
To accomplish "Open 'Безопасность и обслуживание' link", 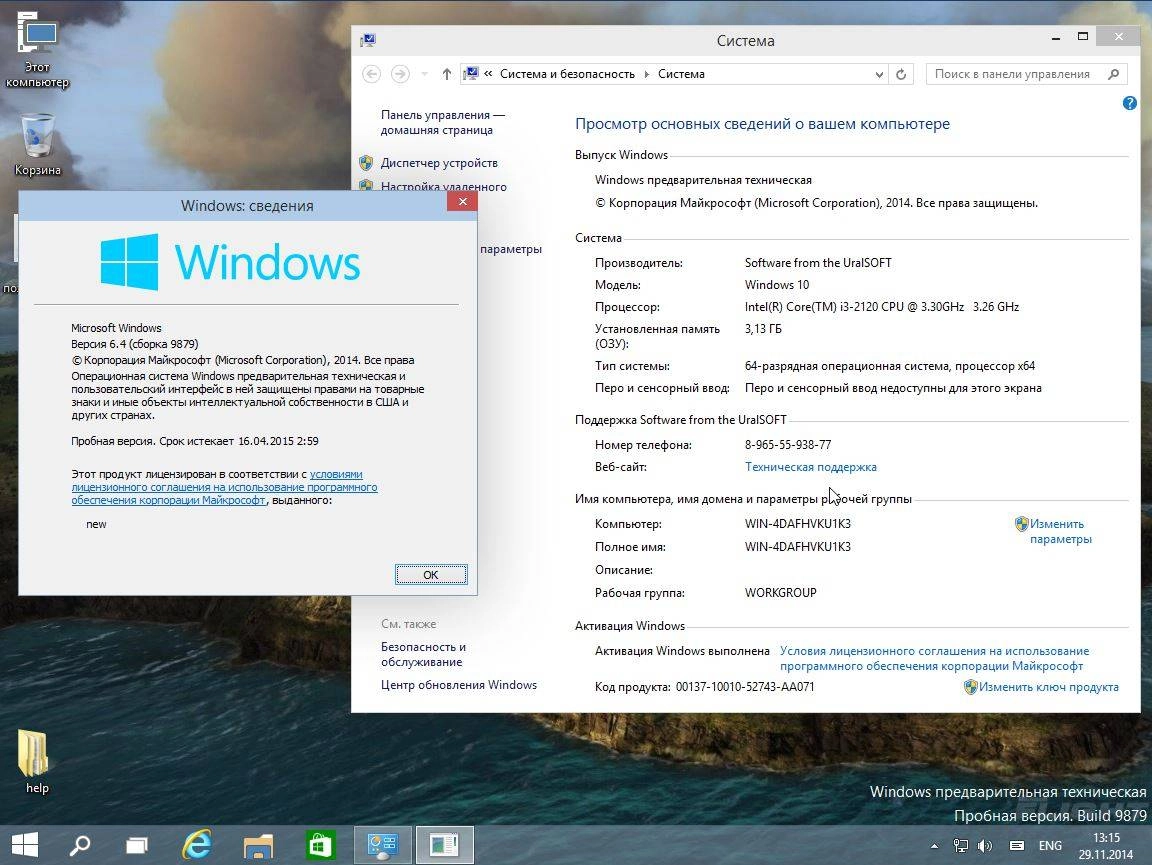I will click(423, 654).
